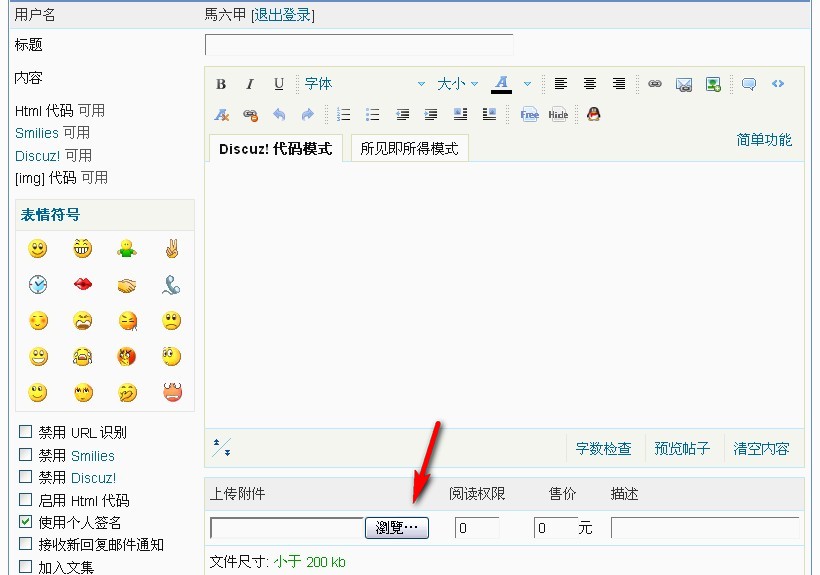Select the Discuz! 代码模式 tab
This screenshot has width=820, height=575.
coord(275,148)
